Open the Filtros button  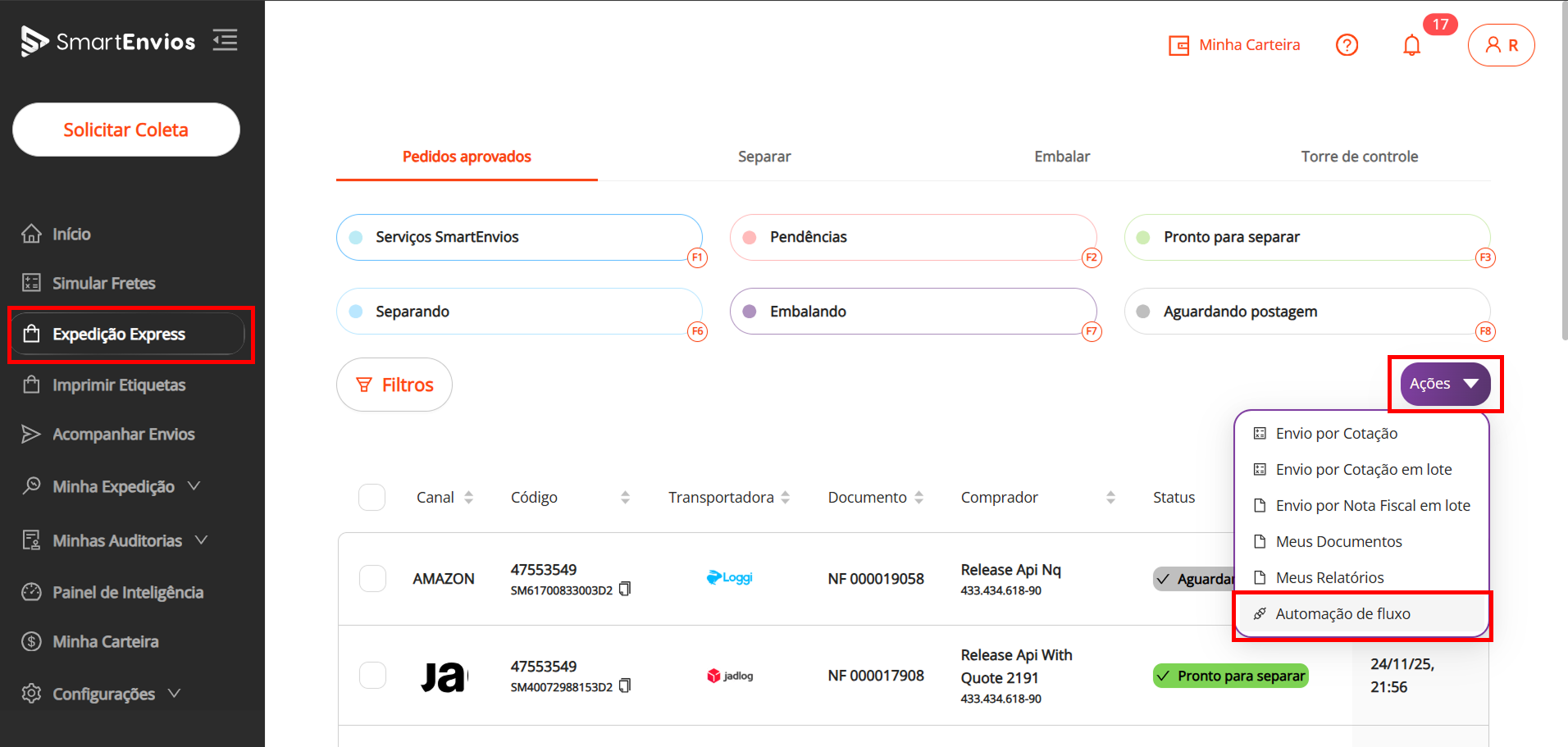point(394,385)
